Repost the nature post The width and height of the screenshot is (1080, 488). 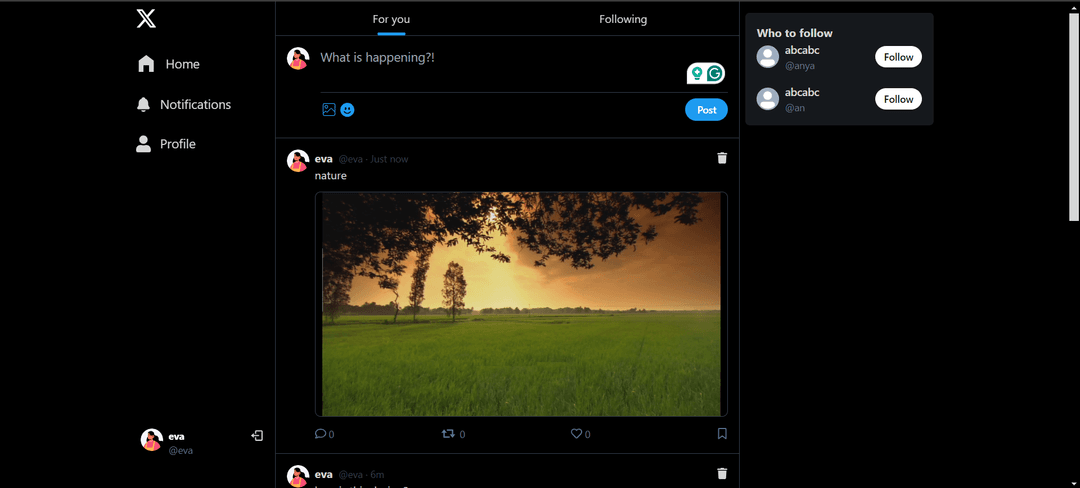point(453,434)
